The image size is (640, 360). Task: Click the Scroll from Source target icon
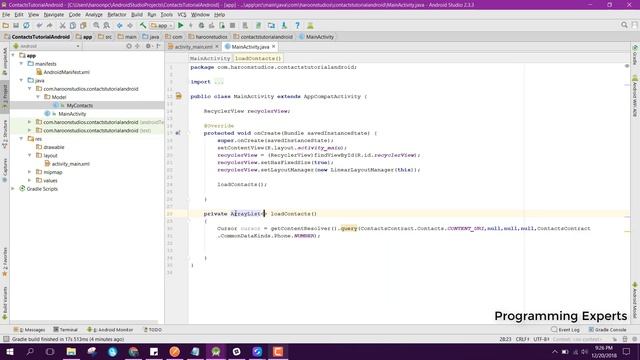129,46
